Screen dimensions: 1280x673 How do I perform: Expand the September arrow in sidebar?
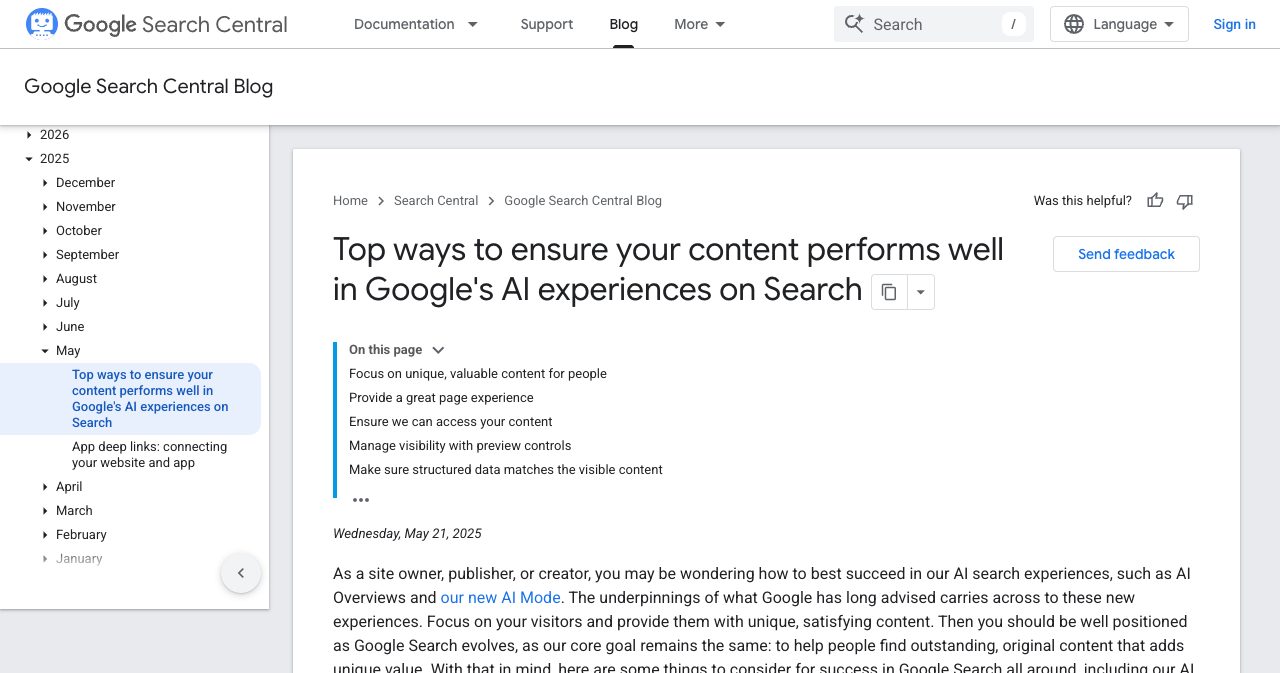point(45,255)
